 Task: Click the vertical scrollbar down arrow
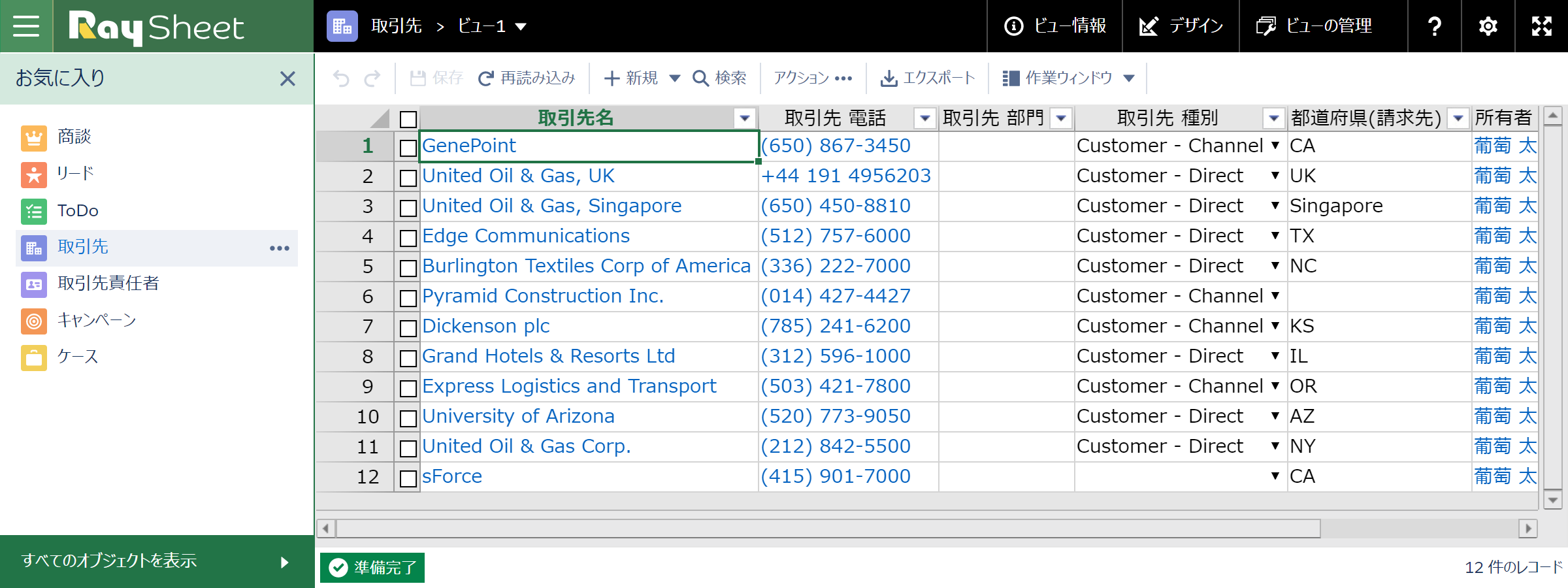pyautogui.click(x=1553, y=500)
